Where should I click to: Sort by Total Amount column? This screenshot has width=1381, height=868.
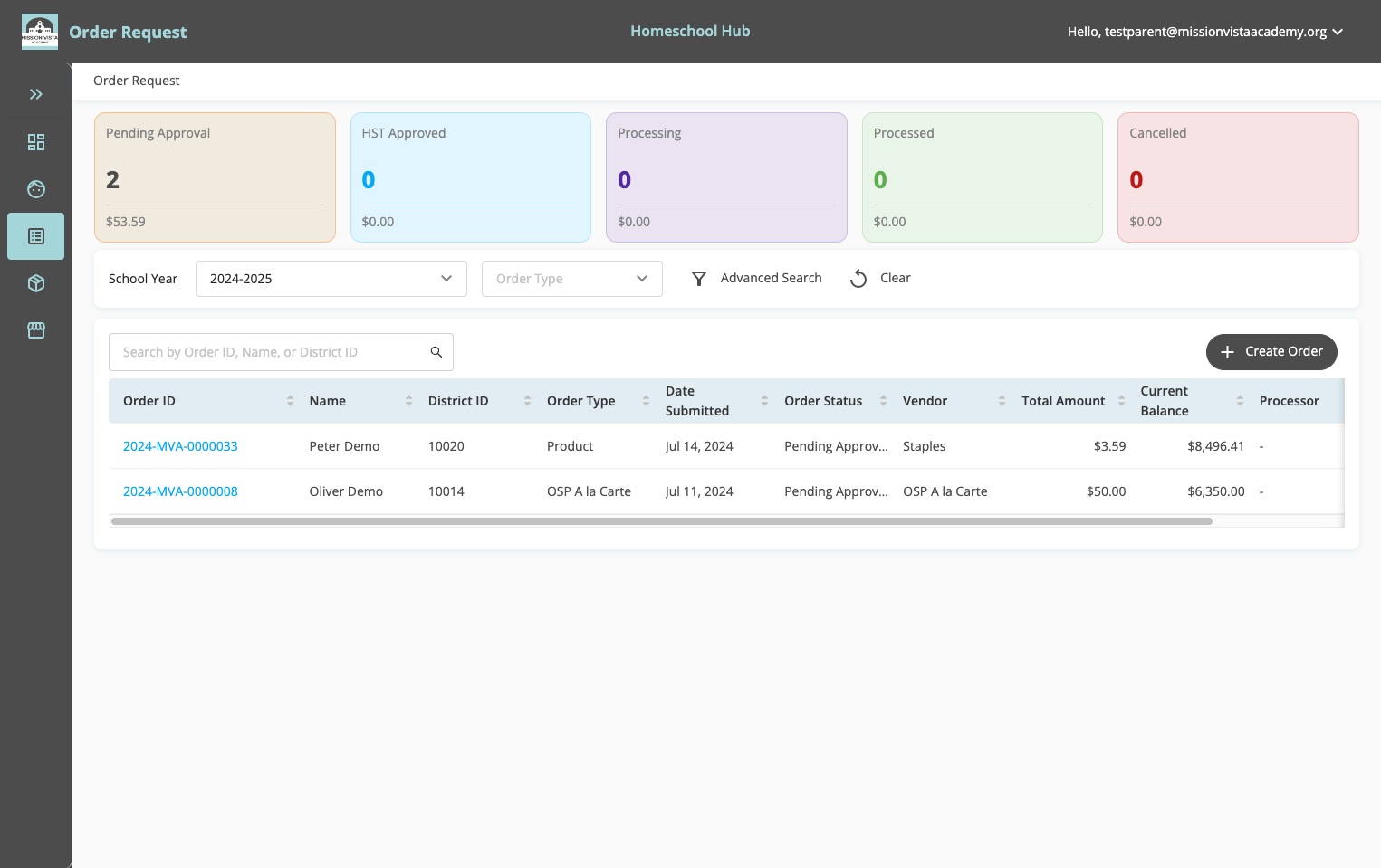[1121, 401]
